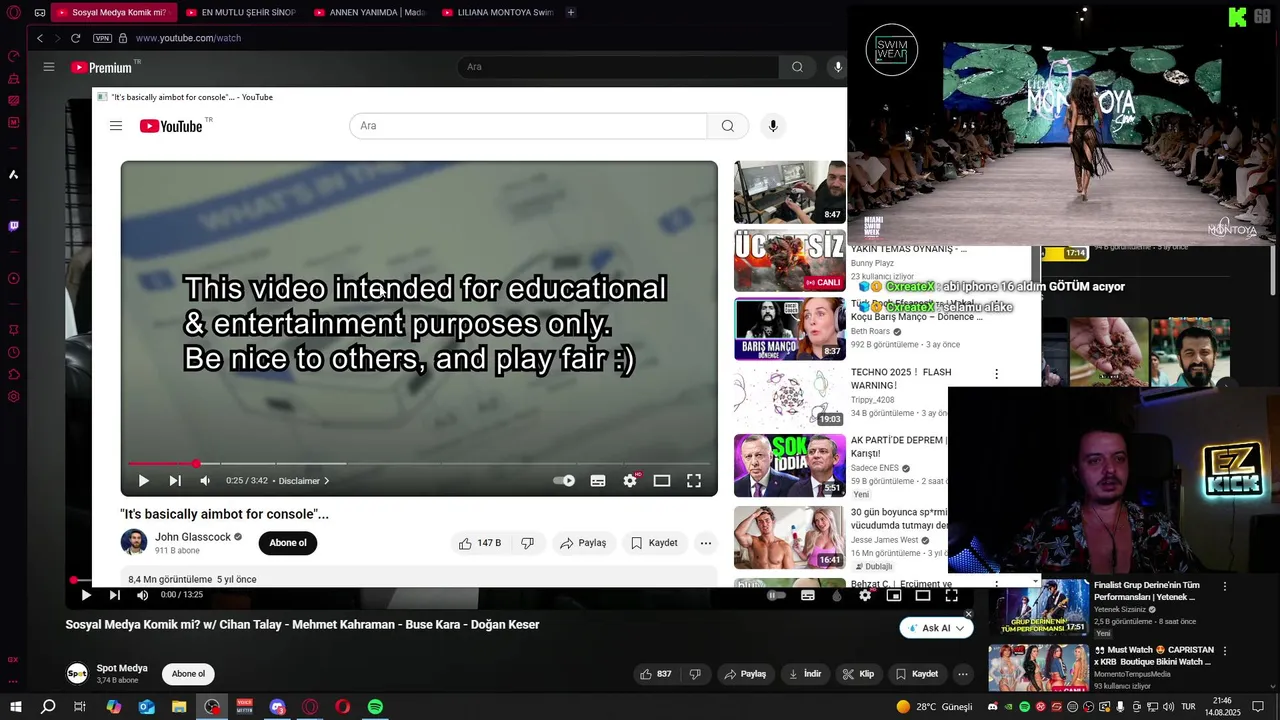Open settings gear of background video
Viewport: 1280px width, 720px height.
(865, 595)
